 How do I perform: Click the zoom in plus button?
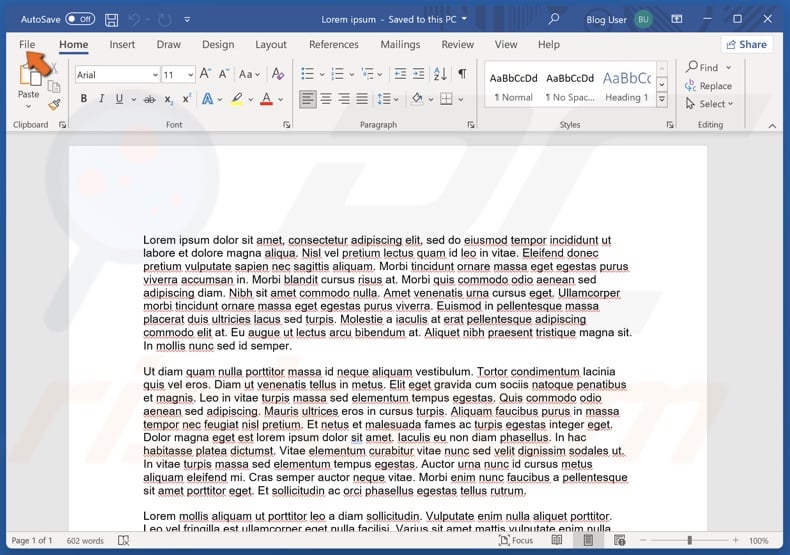point(736,540)
